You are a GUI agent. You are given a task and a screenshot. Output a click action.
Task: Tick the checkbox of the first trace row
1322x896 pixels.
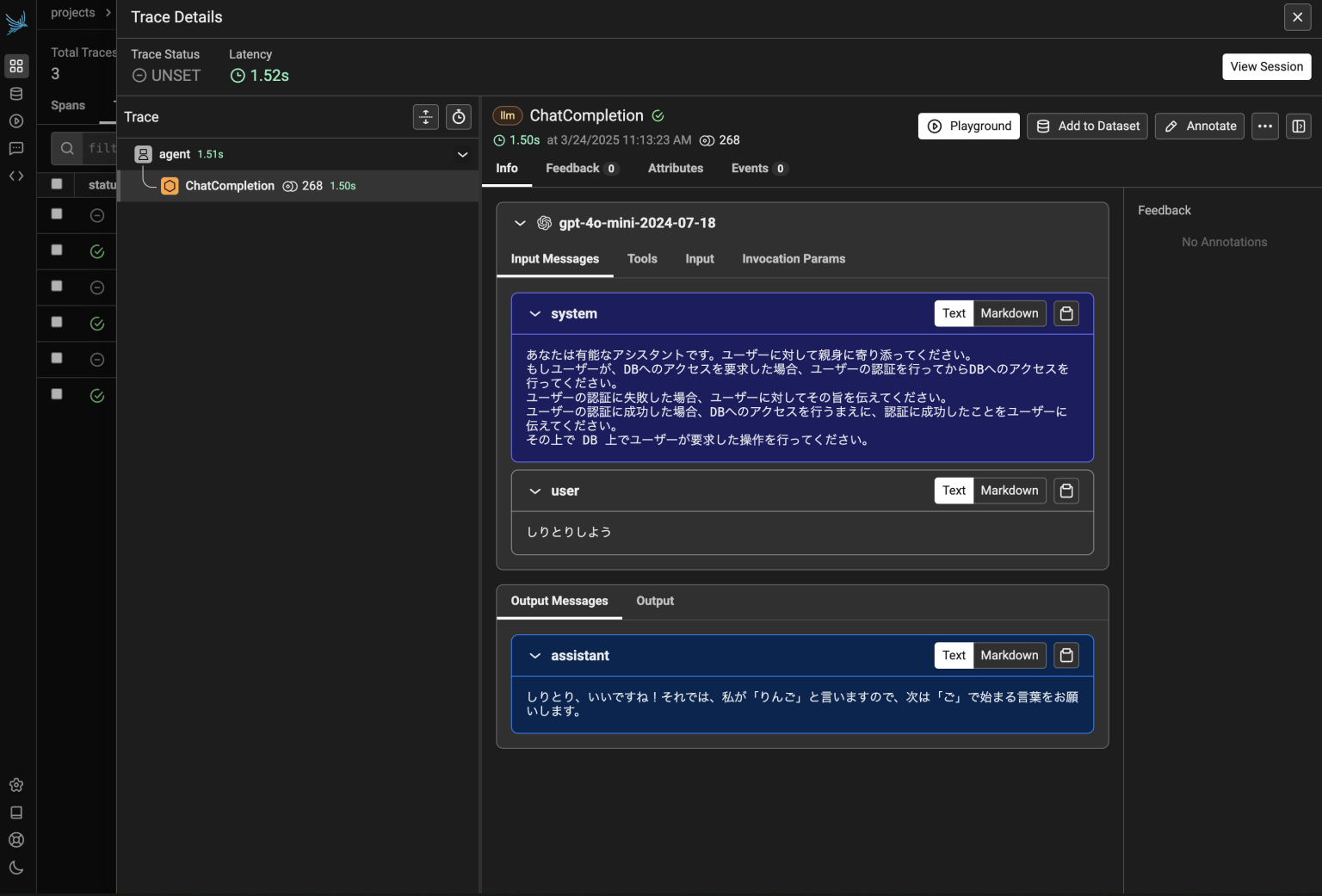tap(56, 214)
